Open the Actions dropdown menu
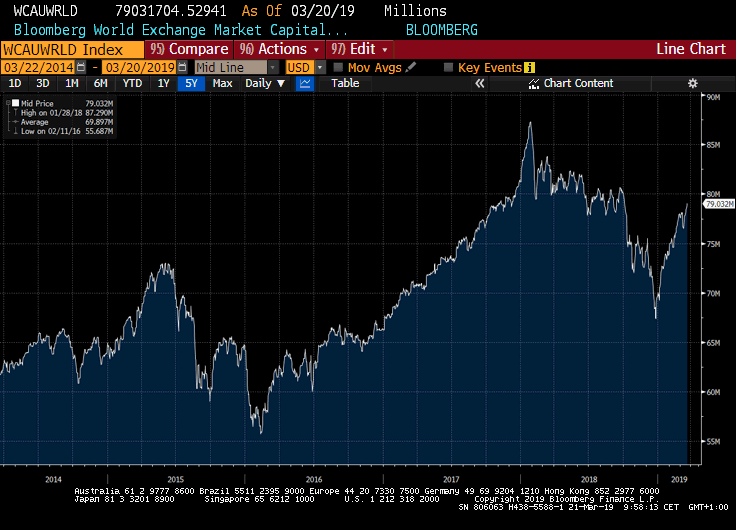Viewport: 736px width, 530px height. 279,49
